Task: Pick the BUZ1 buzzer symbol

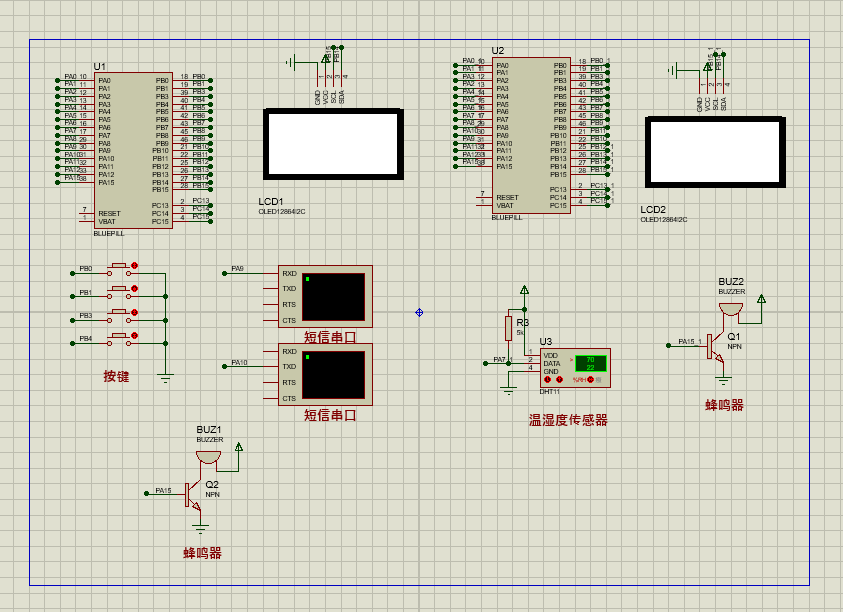Action: pyautogui.click(x=208, y=458)
